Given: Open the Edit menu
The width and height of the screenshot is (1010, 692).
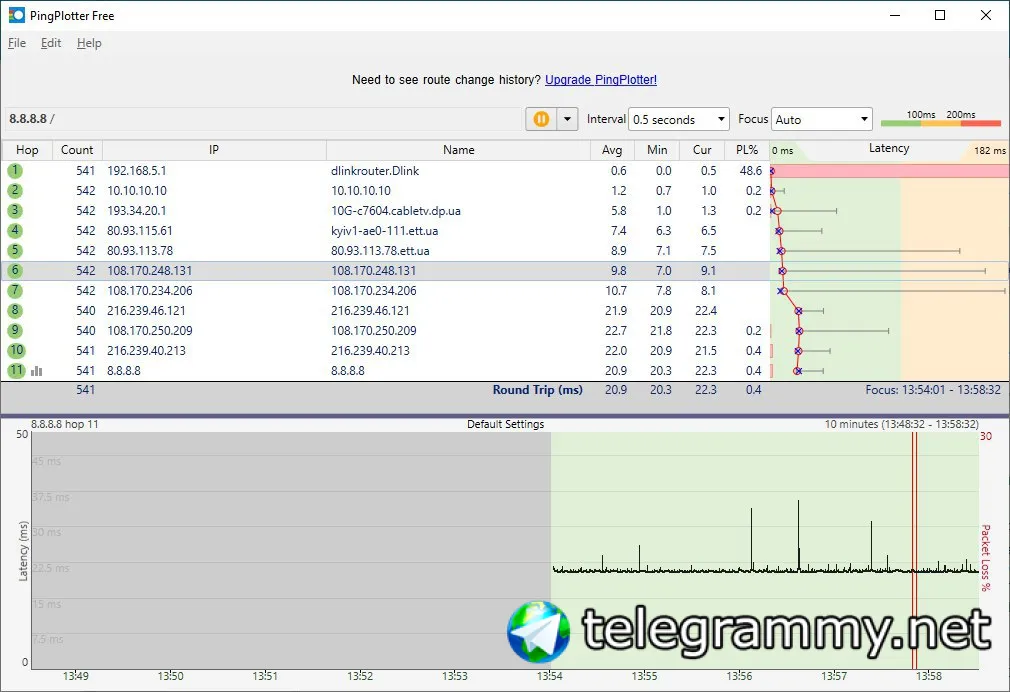Looking at the screenshot, I should pos(51,43).
